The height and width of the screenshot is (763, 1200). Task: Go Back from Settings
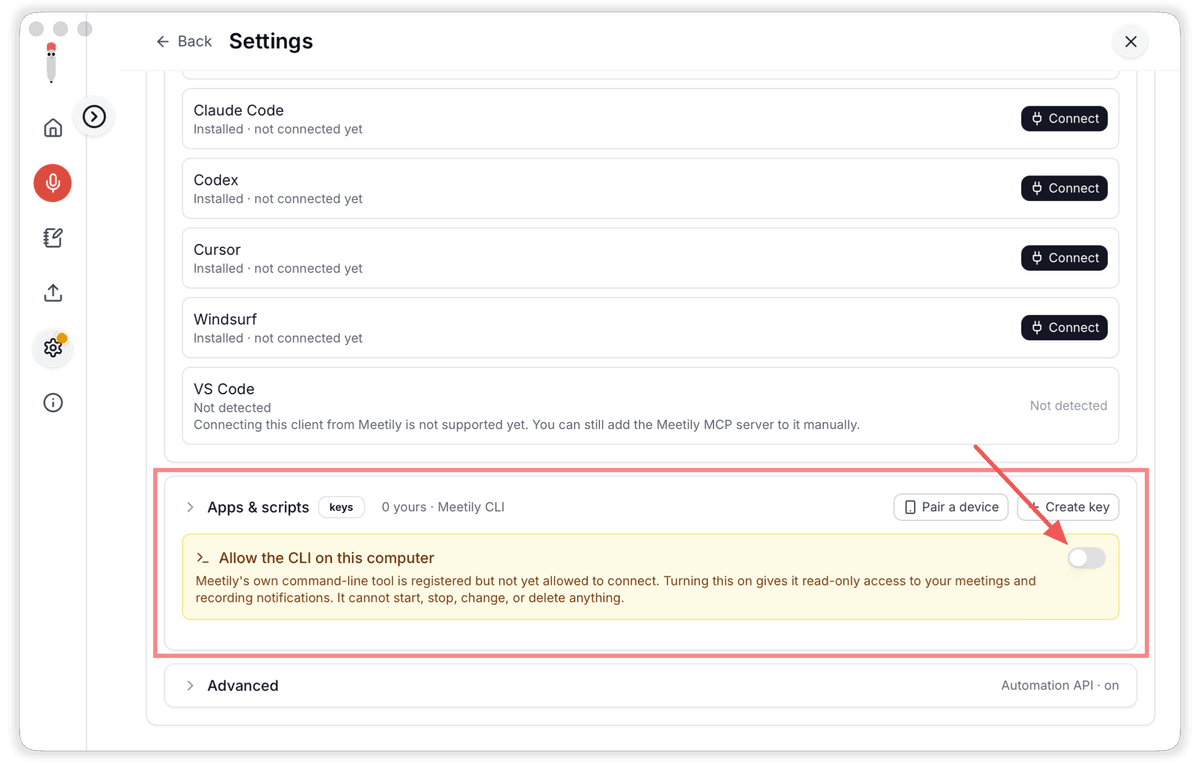184,41
